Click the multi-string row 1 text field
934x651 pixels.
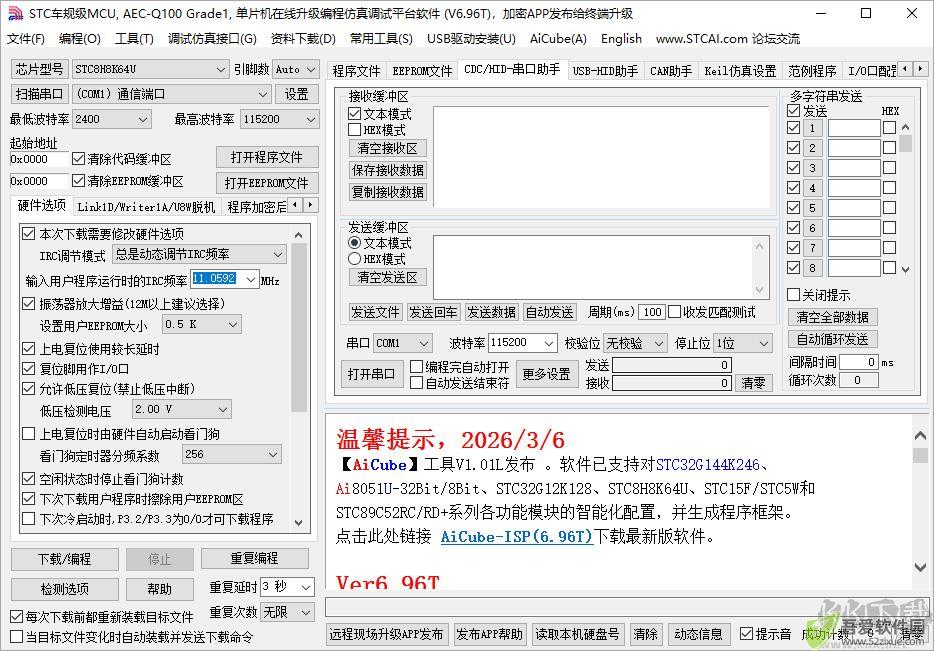tap(854, 128)
